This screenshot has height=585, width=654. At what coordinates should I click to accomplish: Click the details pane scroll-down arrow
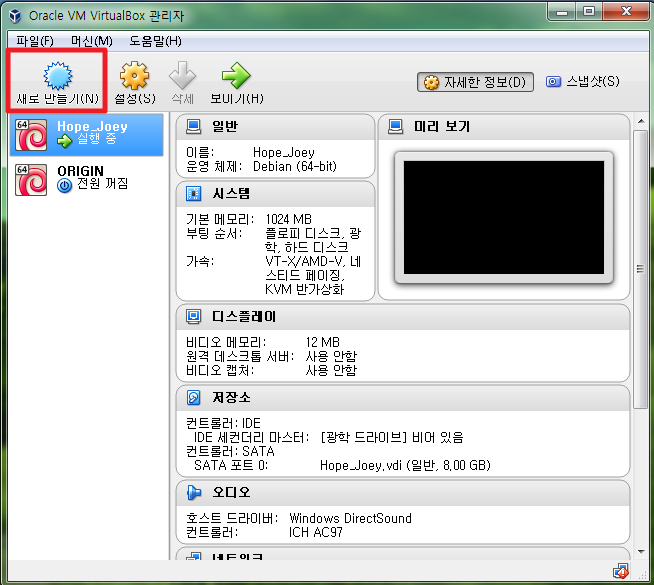point(641,552)
